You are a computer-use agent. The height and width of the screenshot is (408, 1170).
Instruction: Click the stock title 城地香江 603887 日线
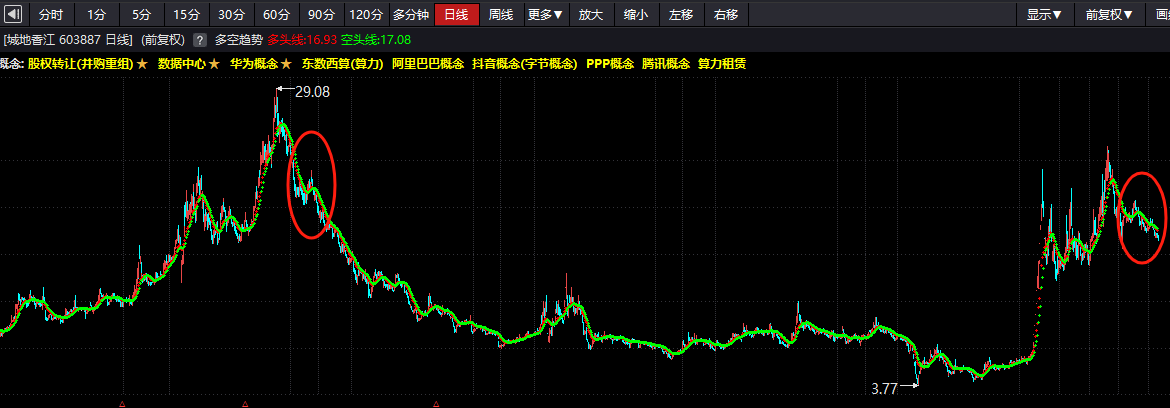(x=68, y=40)
